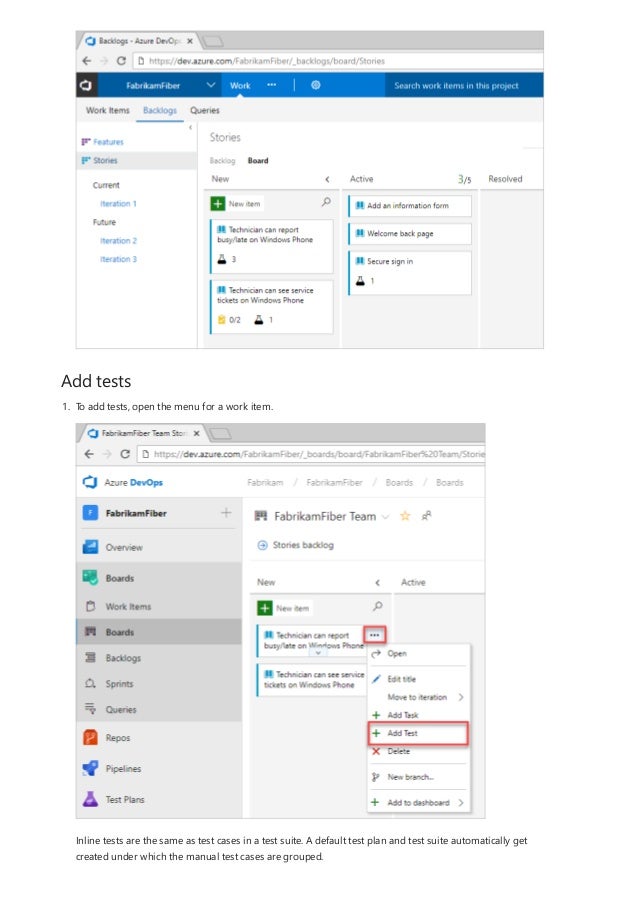Switch to Backlog view under Stories
This screenshot has width=638, height=903.
[222, 161]
